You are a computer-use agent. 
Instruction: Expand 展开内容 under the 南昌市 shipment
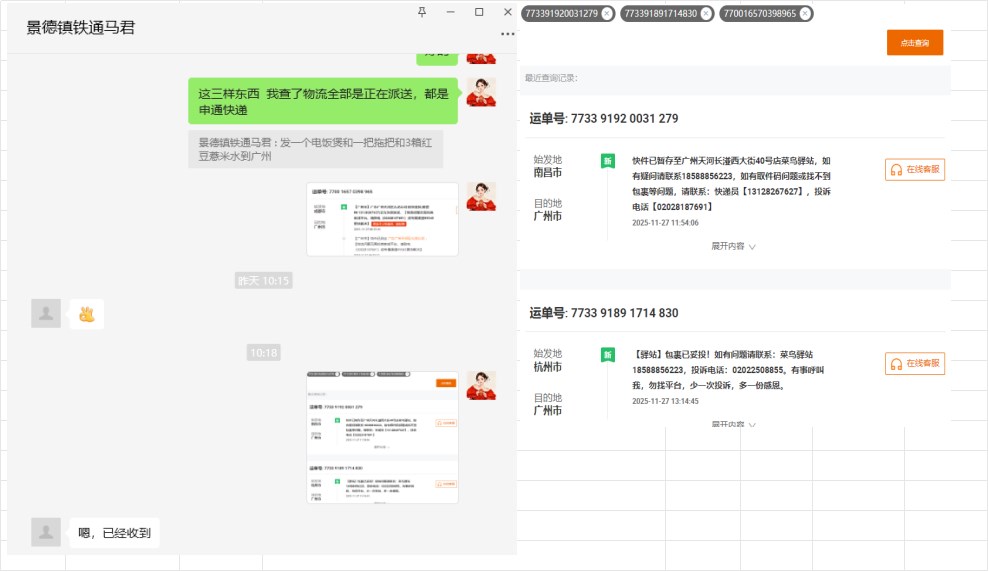click(733, 246)
